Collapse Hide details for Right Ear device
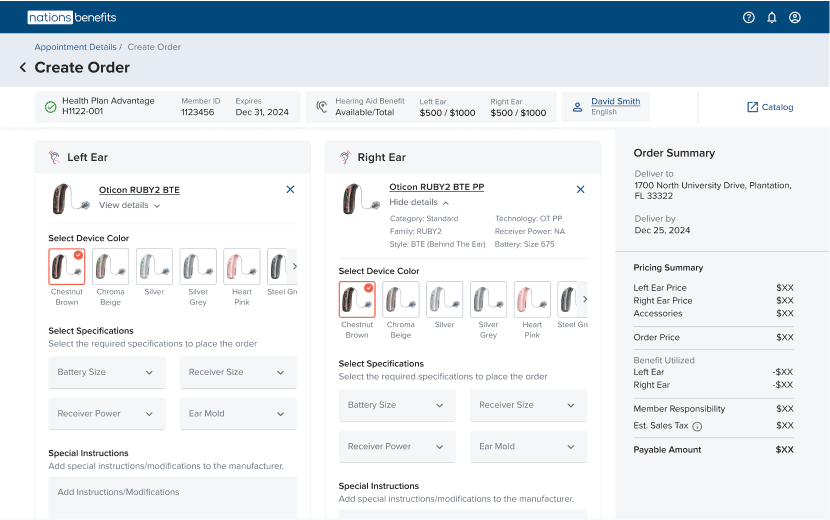830x520 pixels. 419,202
